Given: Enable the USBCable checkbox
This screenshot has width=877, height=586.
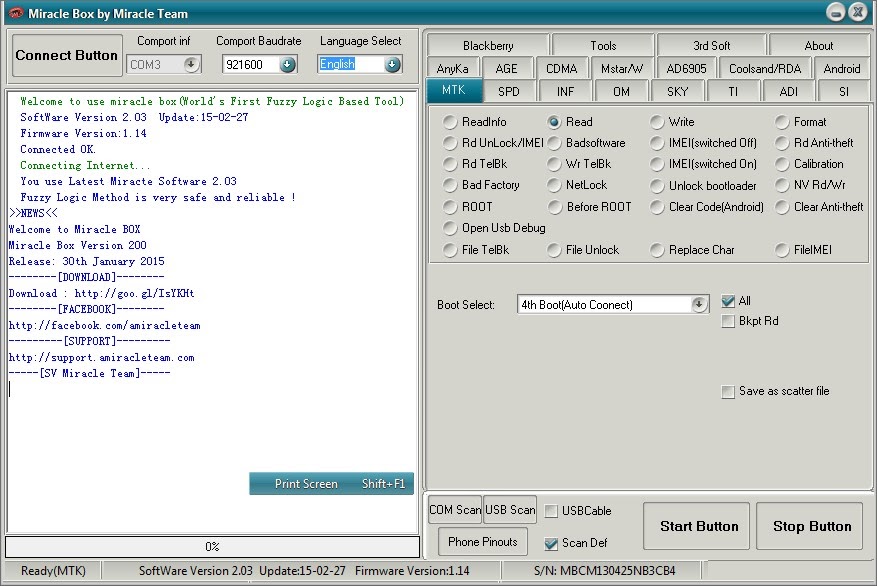Looking at the screenshot, I should click(551, 511).
